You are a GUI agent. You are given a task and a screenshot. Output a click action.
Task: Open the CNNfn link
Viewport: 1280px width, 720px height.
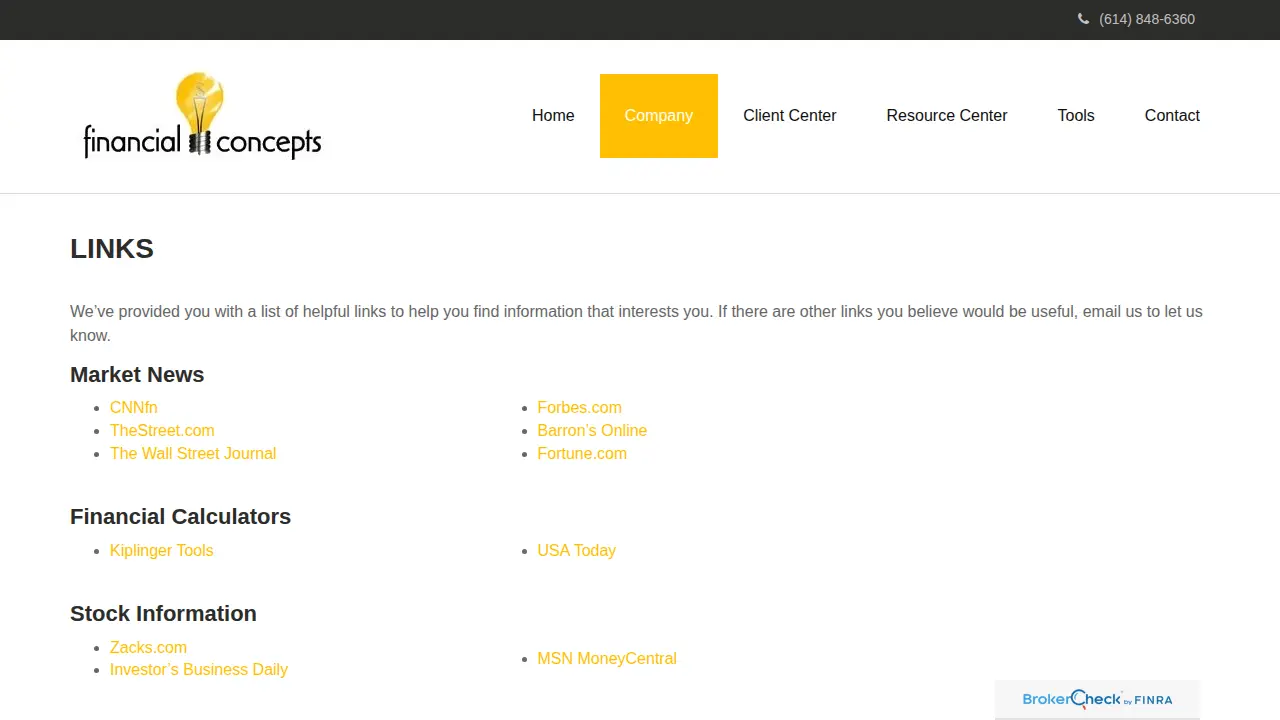(134, 408)
